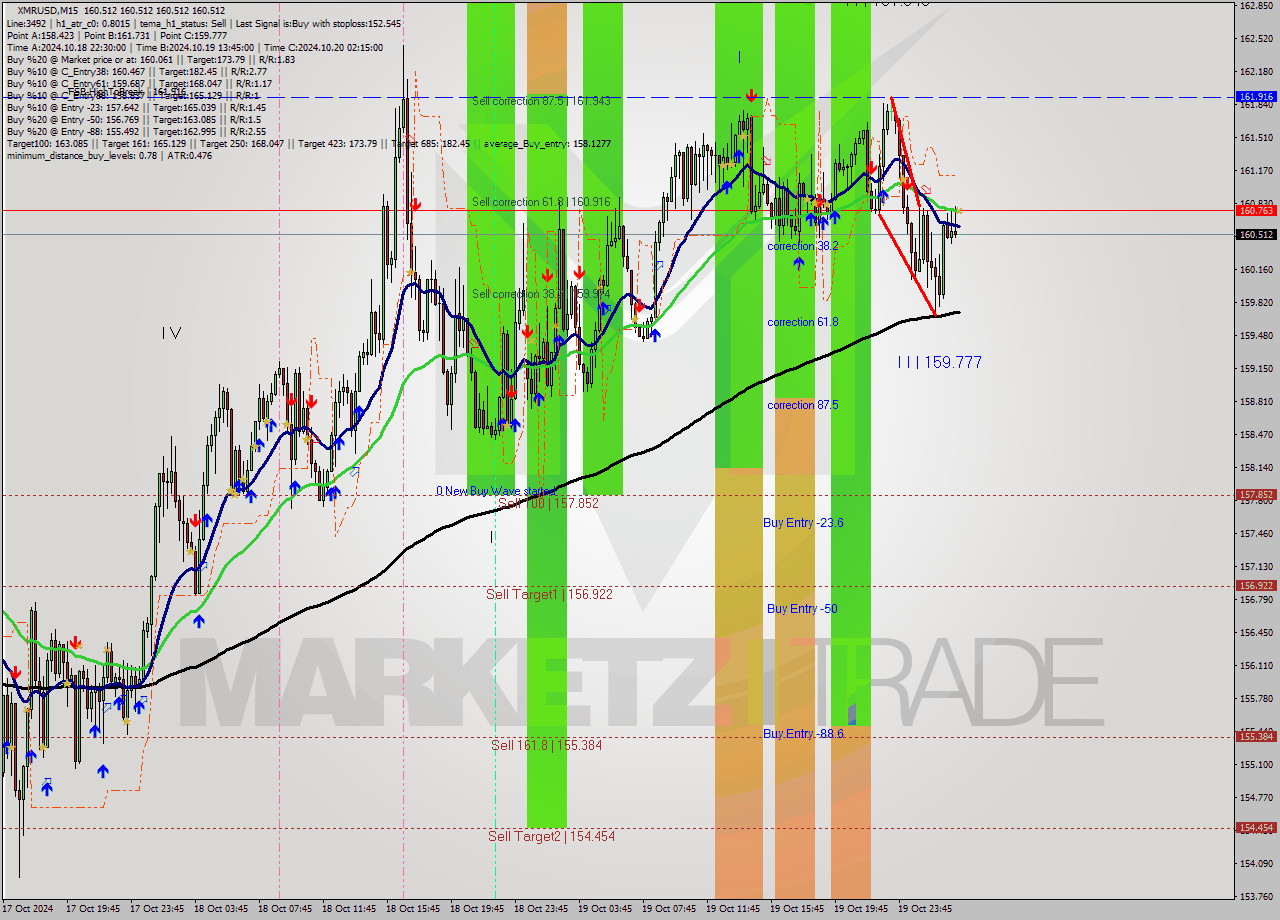
Task: Click the 156.110 price axis value
Action: [1256, 666]
